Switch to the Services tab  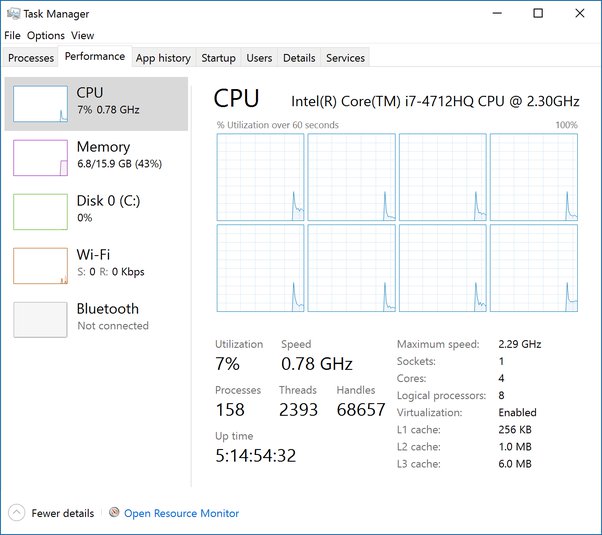(345, 58)
